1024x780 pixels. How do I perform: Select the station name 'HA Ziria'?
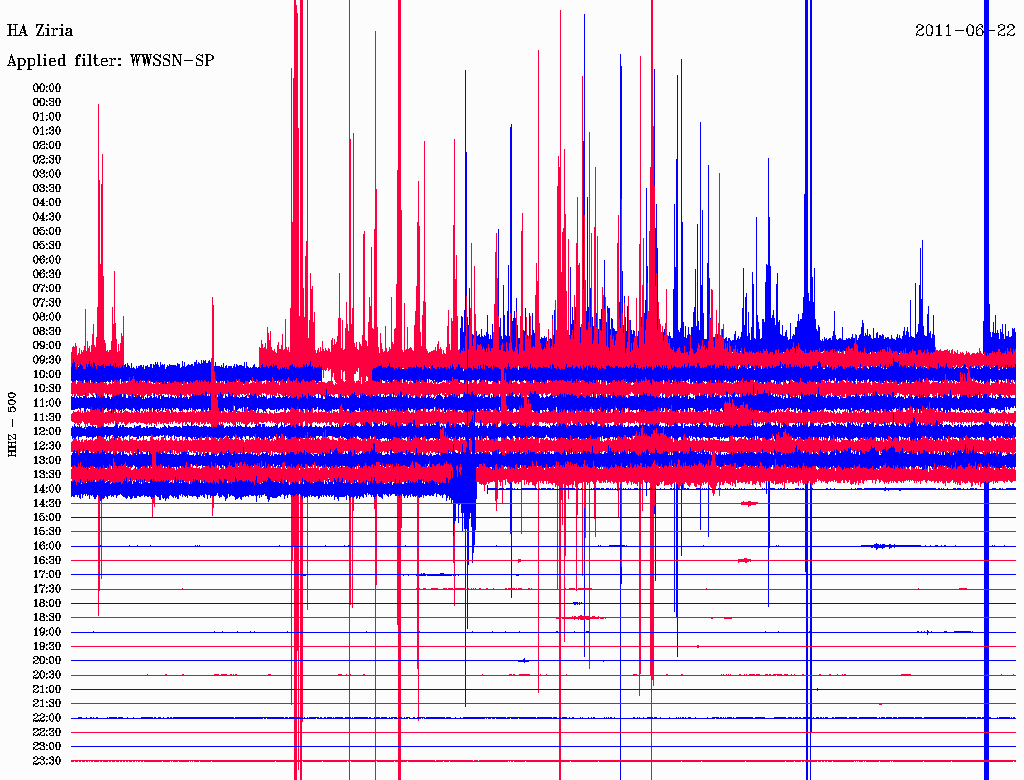40,31
